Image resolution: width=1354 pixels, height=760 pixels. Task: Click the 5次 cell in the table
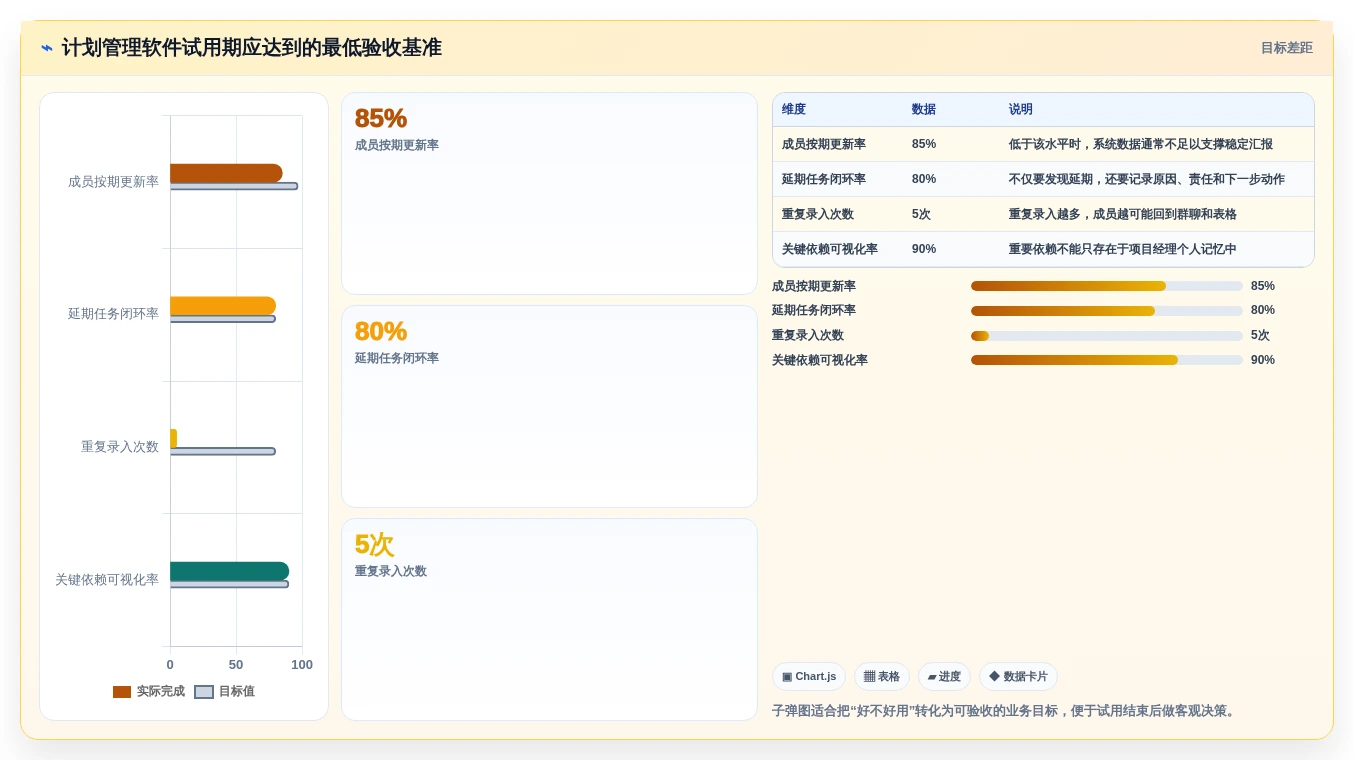921,215
